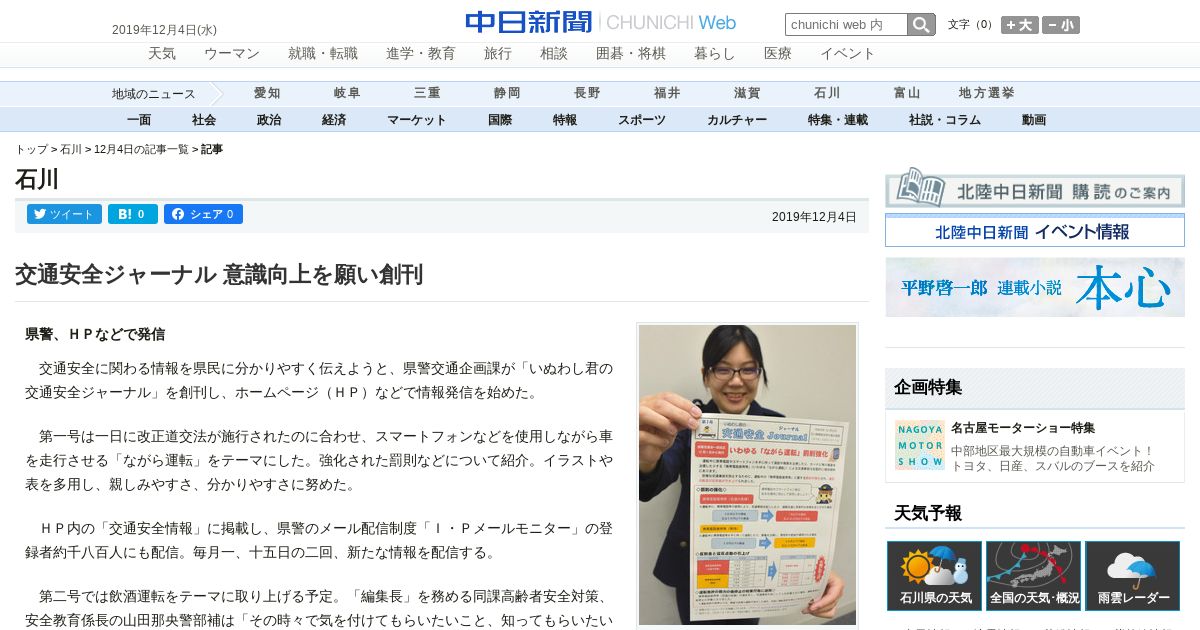The image size is (1200, 630).
Task: Select 岐阜 regional news
Action: 347,93
